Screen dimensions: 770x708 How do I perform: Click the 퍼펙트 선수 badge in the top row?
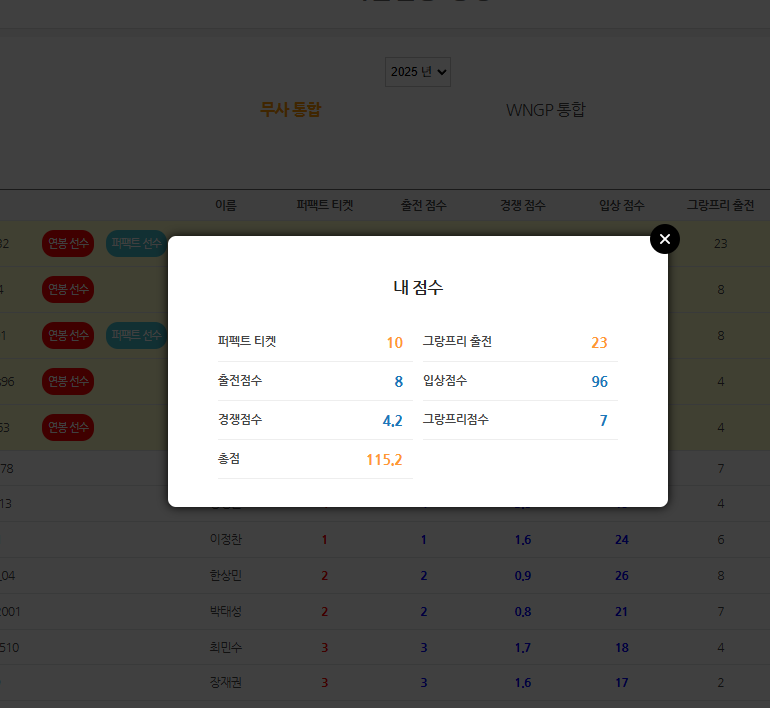136,243
